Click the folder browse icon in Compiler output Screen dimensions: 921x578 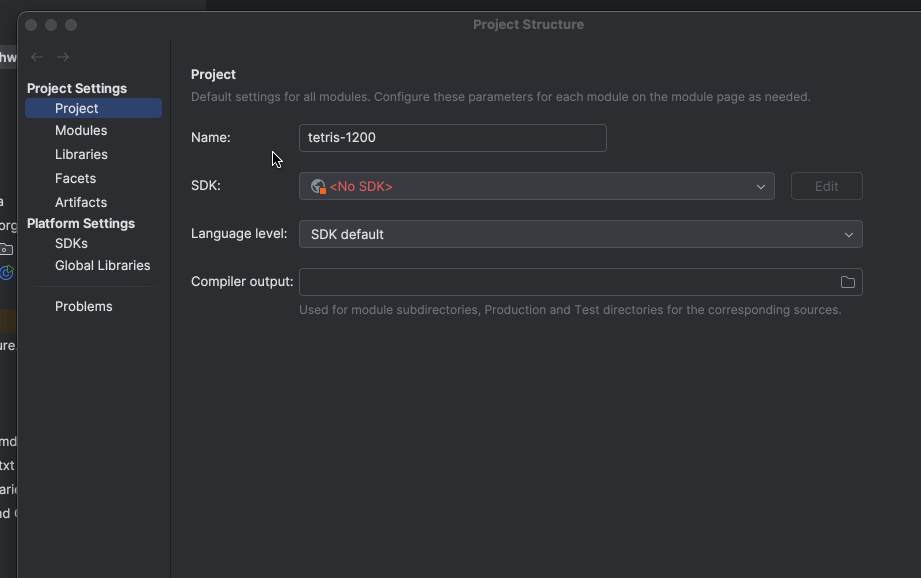847,282
